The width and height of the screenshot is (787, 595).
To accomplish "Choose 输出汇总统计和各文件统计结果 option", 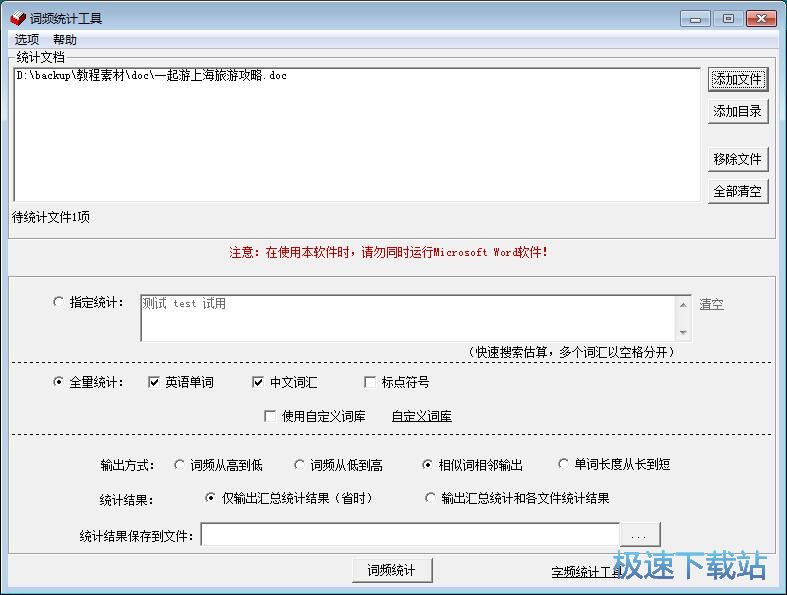I will coord(430,498).
